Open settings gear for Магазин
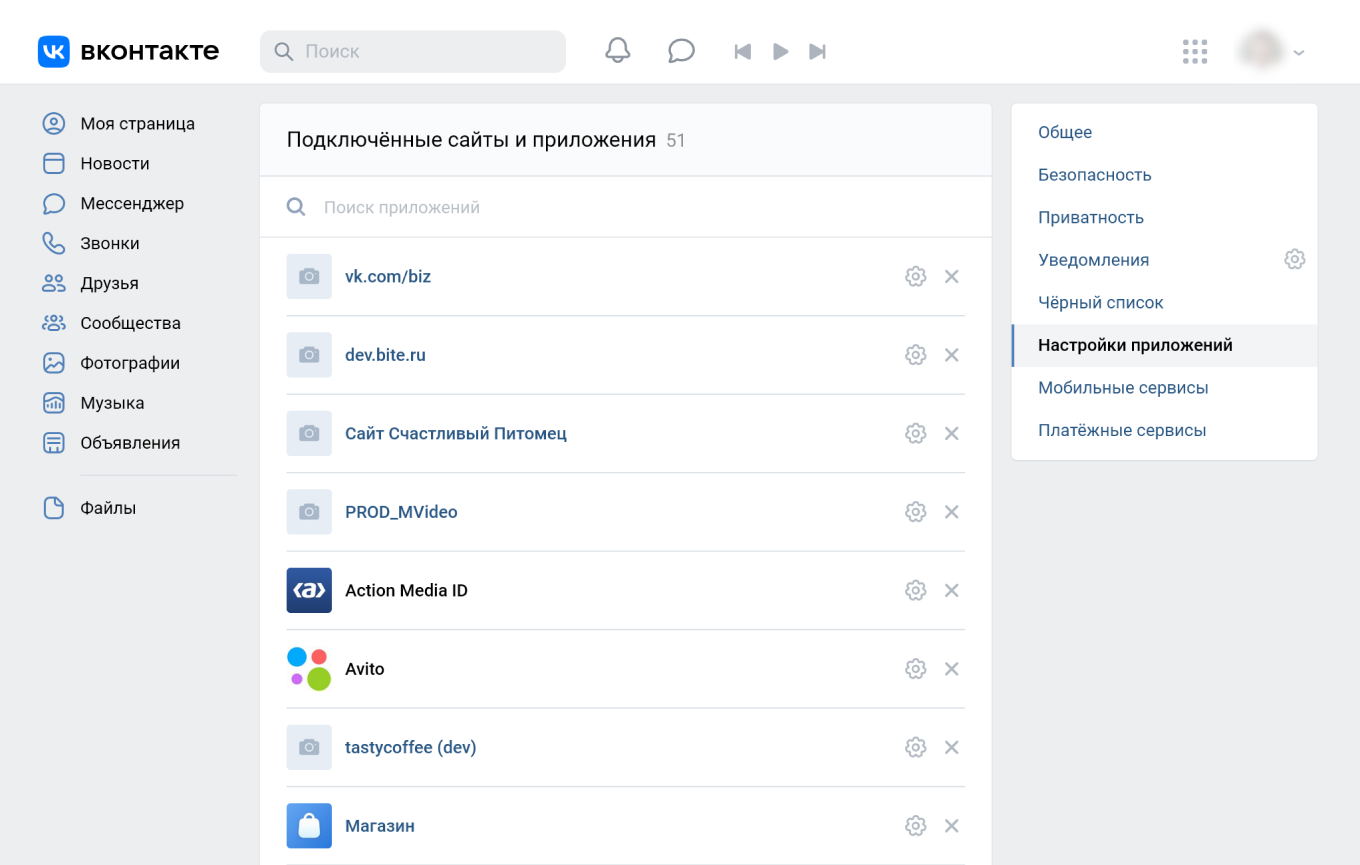This screenshot has width=1360, height=865. [x=915, y=826]
